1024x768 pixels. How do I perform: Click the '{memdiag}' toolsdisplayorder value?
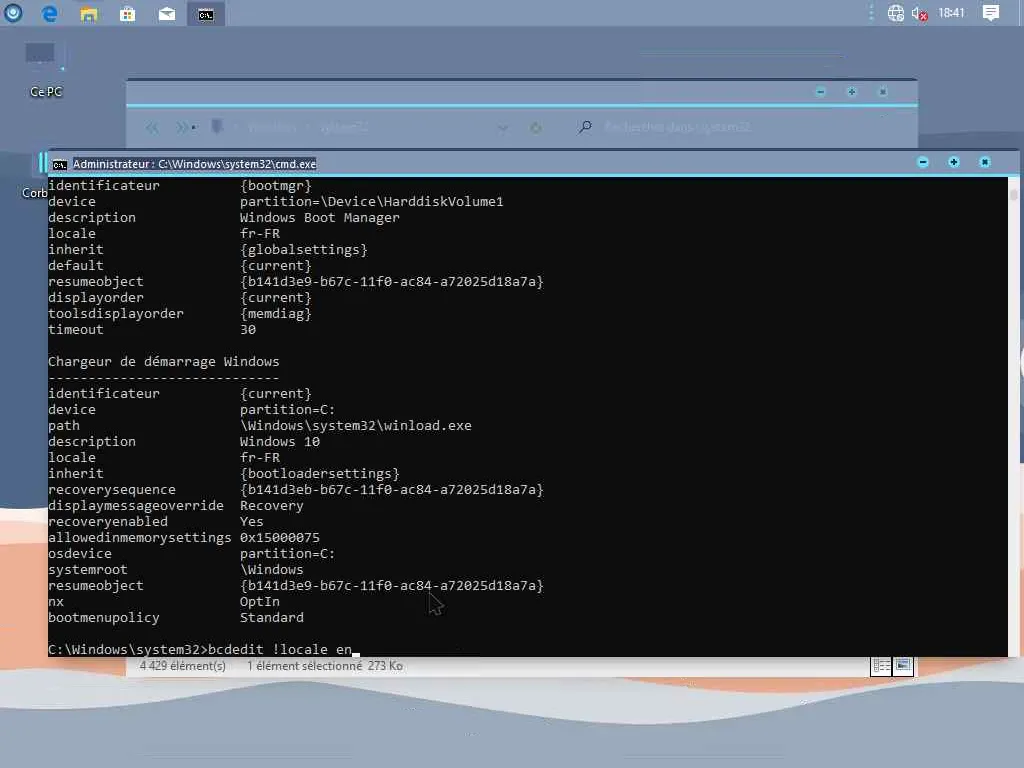tap(276, 313)
